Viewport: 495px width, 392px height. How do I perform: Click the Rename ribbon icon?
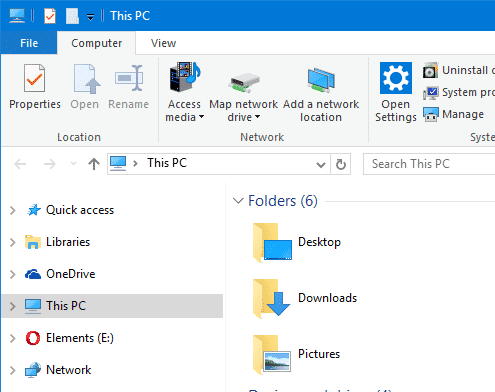tap(129, 78)
